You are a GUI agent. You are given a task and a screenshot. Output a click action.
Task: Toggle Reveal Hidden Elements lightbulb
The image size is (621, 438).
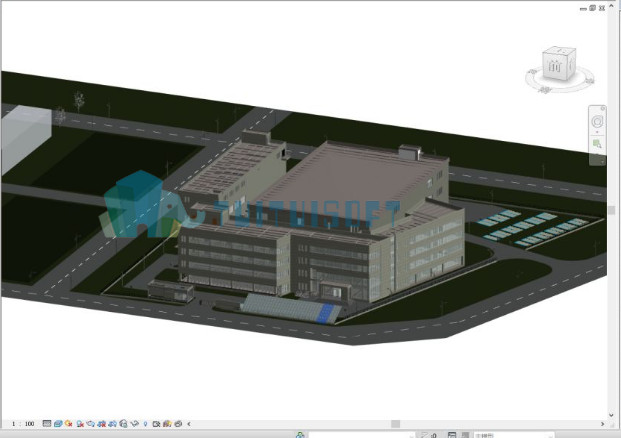tap(145, 424)
